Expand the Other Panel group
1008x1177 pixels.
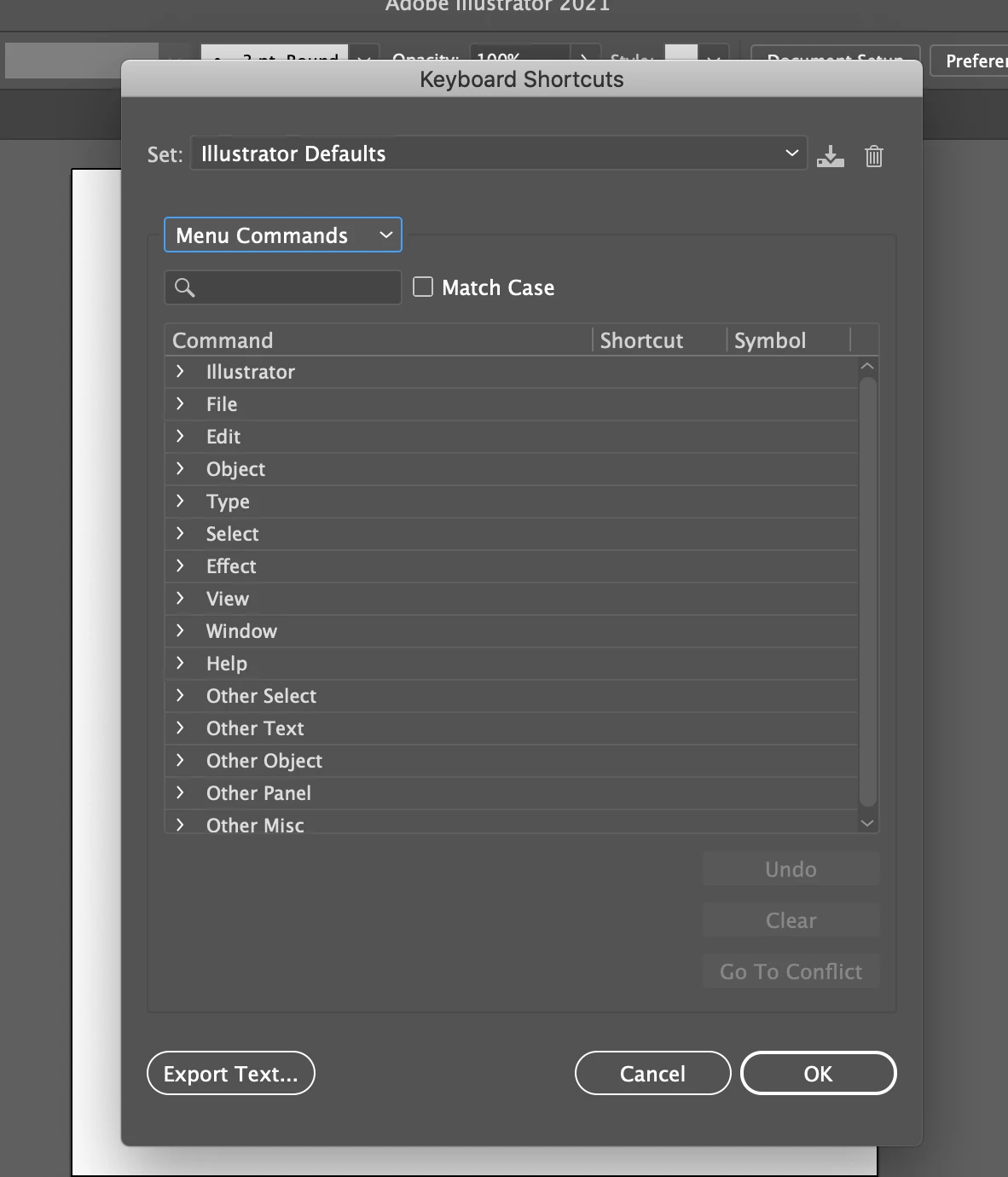coord(180,792)
